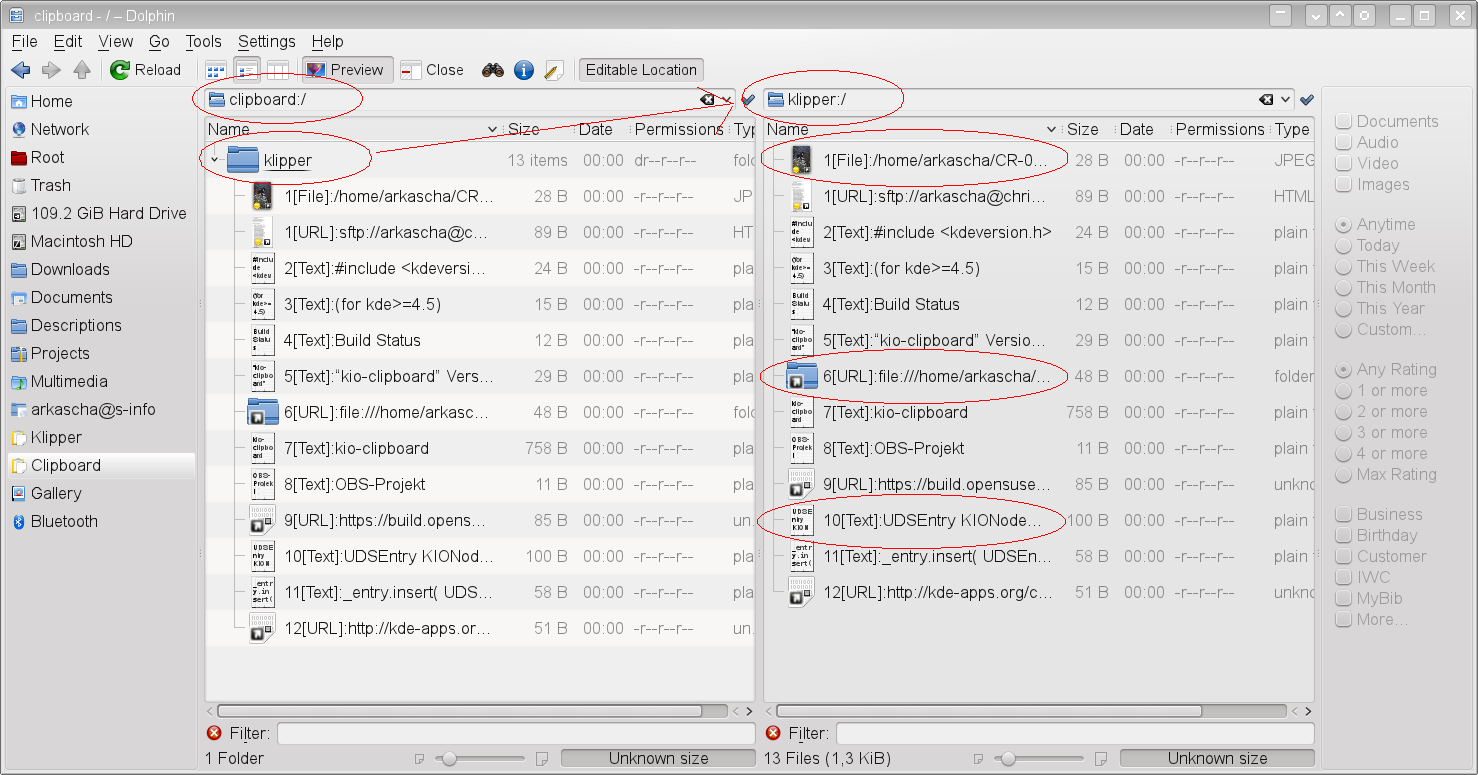Image resolution: width=1478 pixels, height=775 pixels.
Task: Click the Name column sort arrow, right pane
Action: [1051, 130]
